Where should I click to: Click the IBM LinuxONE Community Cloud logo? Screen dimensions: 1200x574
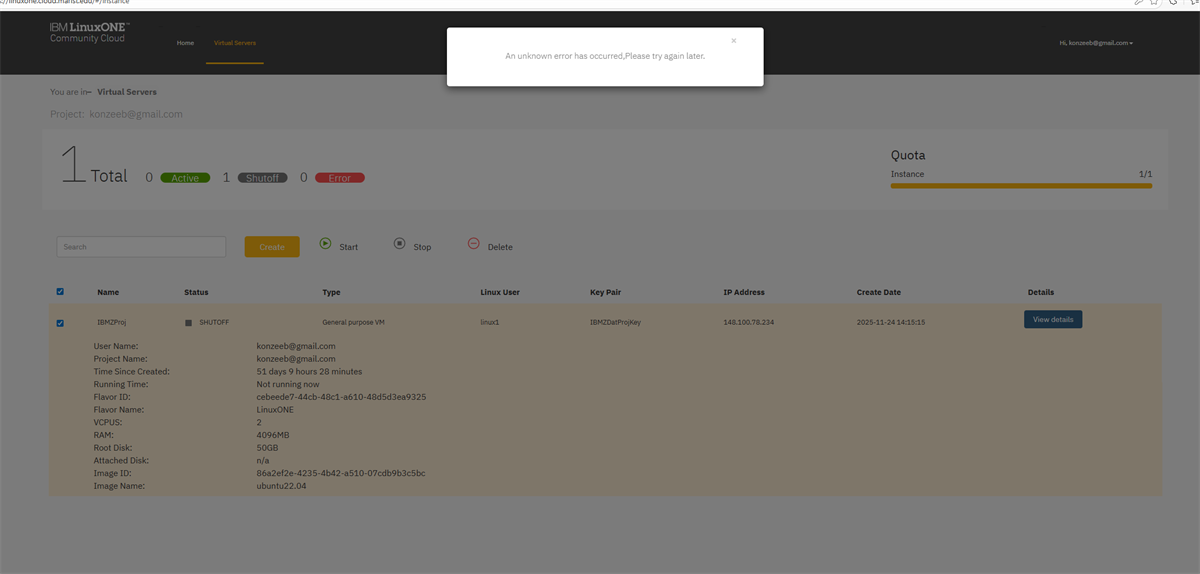90,32
